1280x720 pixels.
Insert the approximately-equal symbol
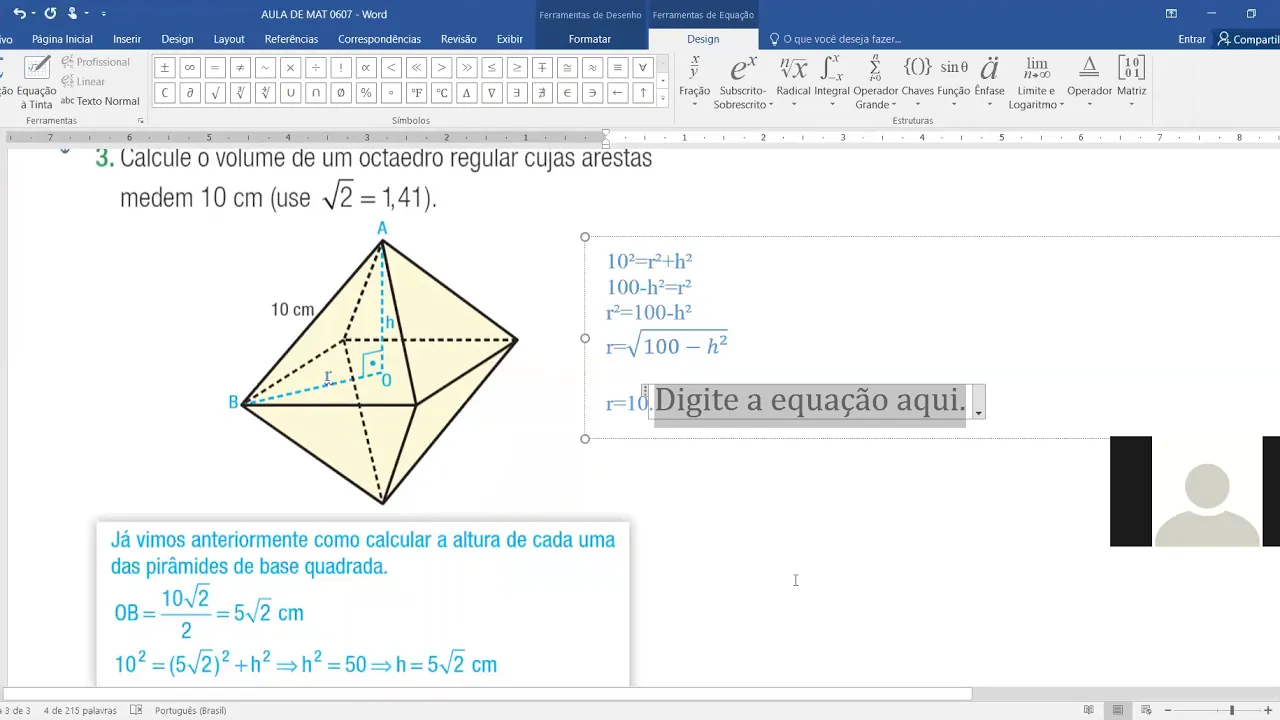pos(593,68)
